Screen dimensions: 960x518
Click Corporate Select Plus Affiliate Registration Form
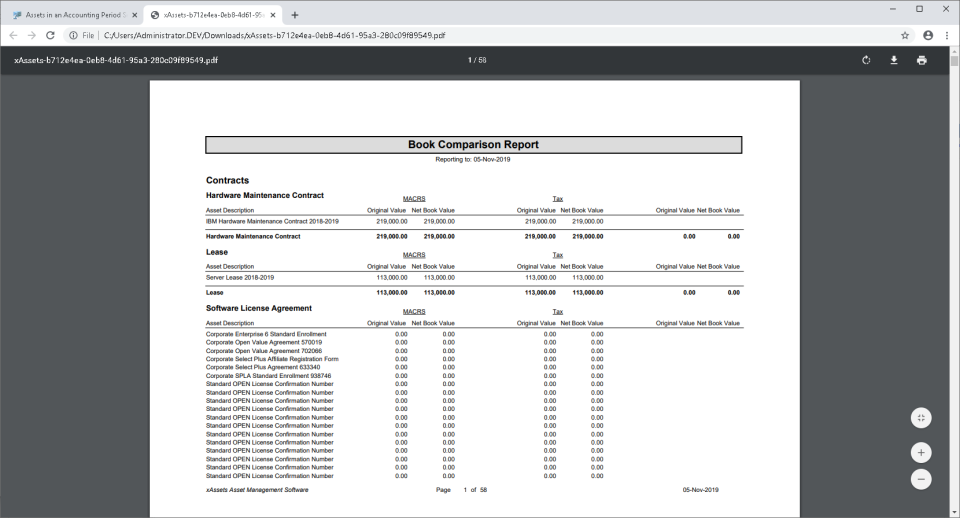[x=272, y=359]
